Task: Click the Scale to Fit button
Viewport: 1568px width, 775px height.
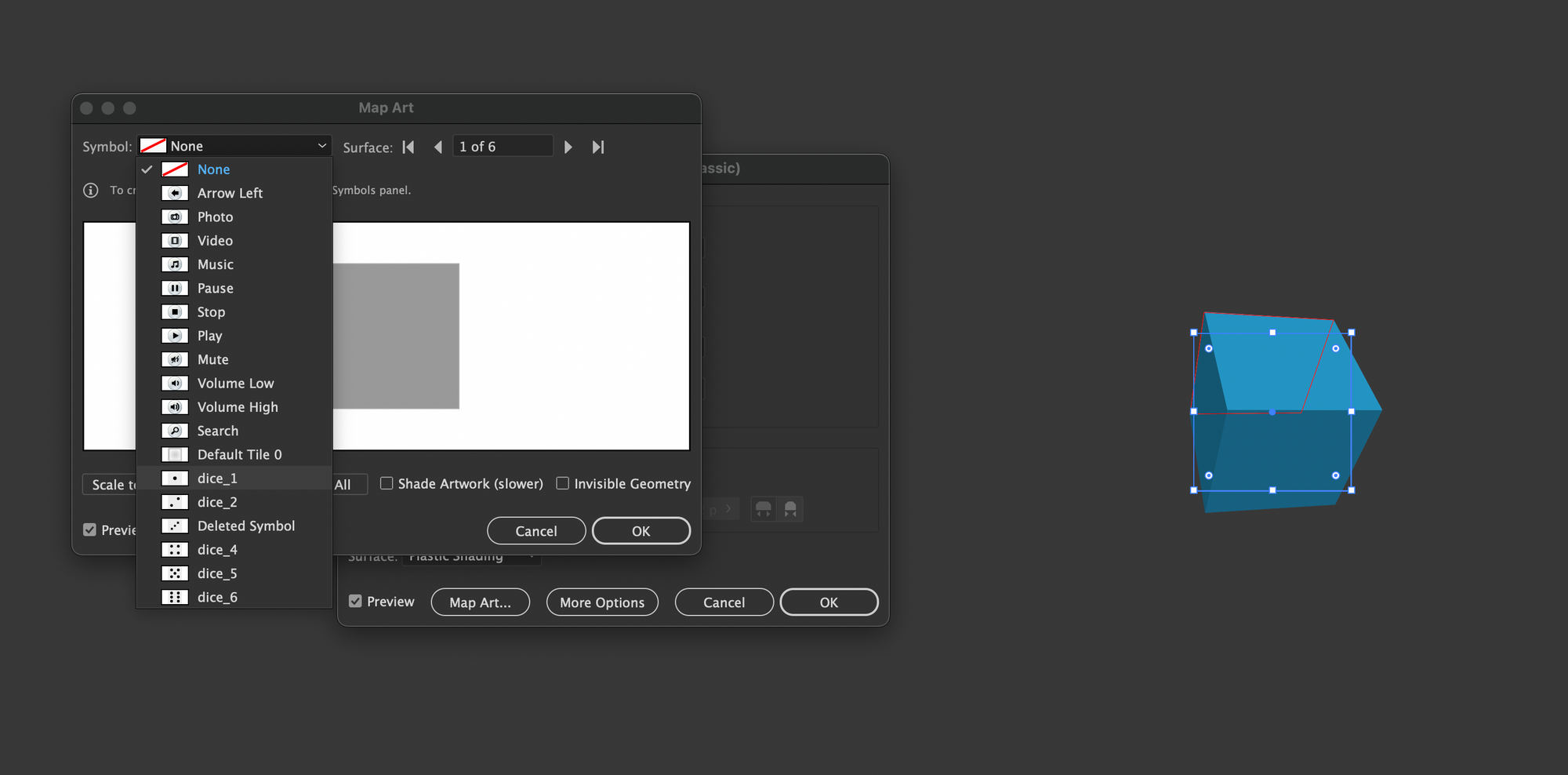Action: tap(110, 485)
